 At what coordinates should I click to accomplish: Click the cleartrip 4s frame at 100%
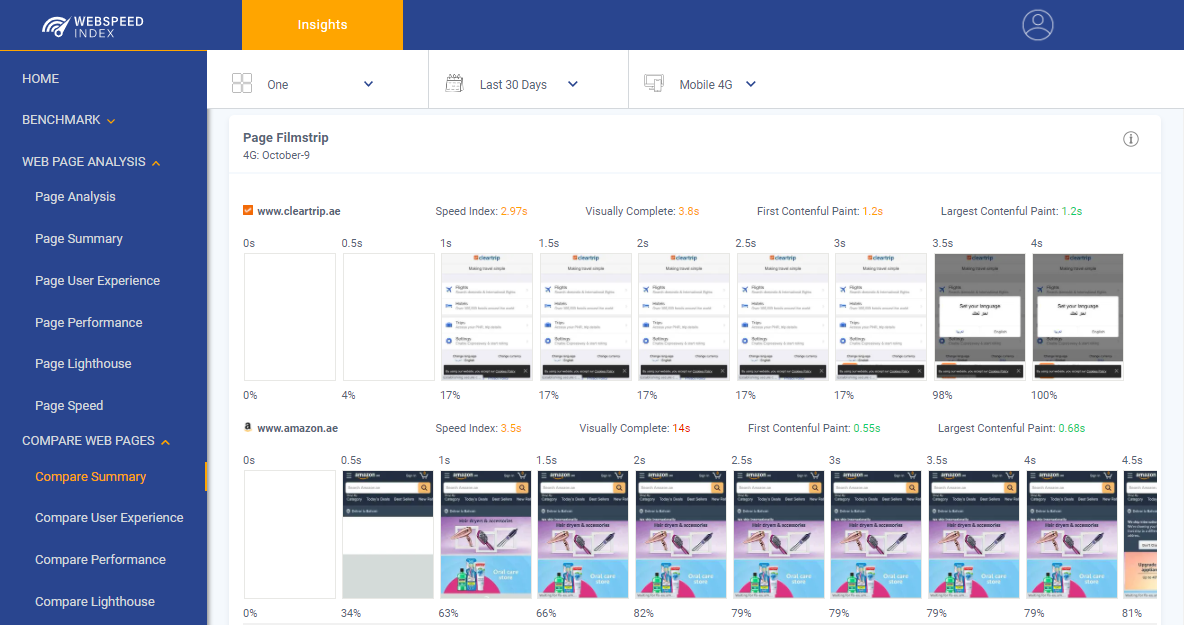tap(1078, 317)
